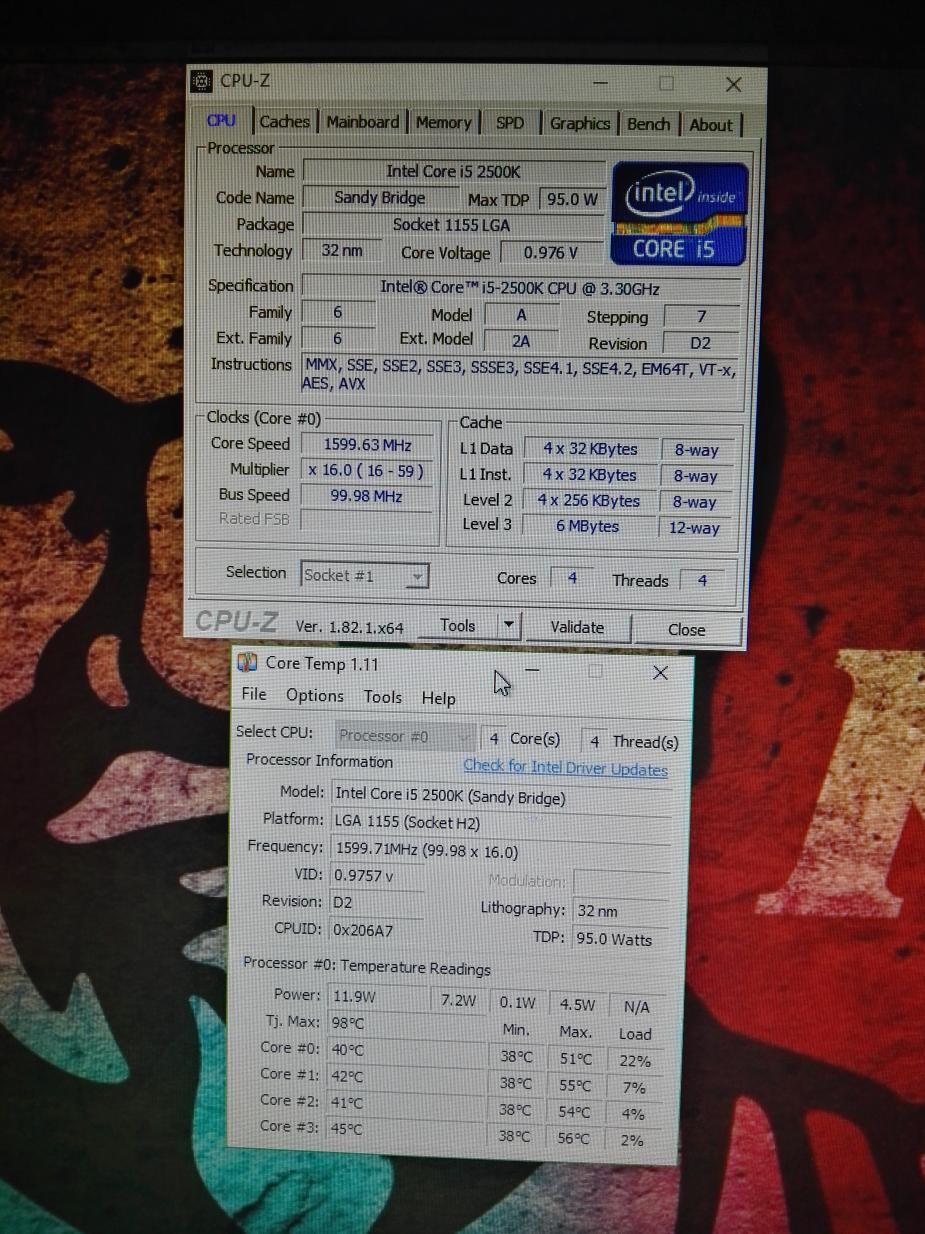Click the Threads count value in CPU-Z
The image size is (925, 1234).
pyautogui.click(x=702, y=580)
